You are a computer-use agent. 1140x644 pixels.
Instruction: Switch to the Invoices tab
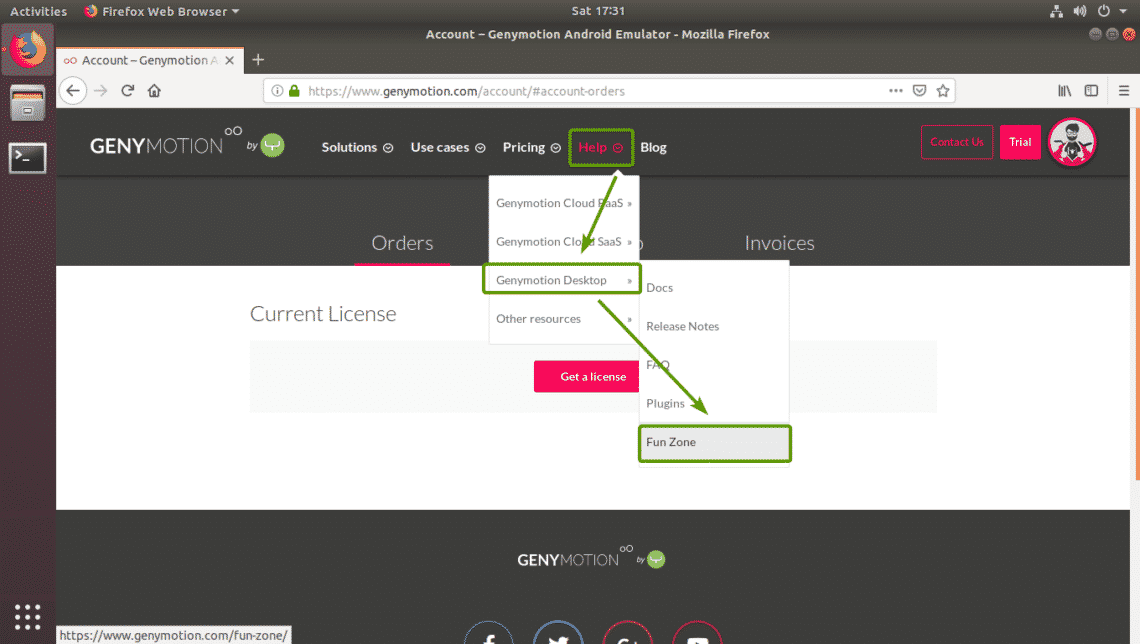point(779,243)
